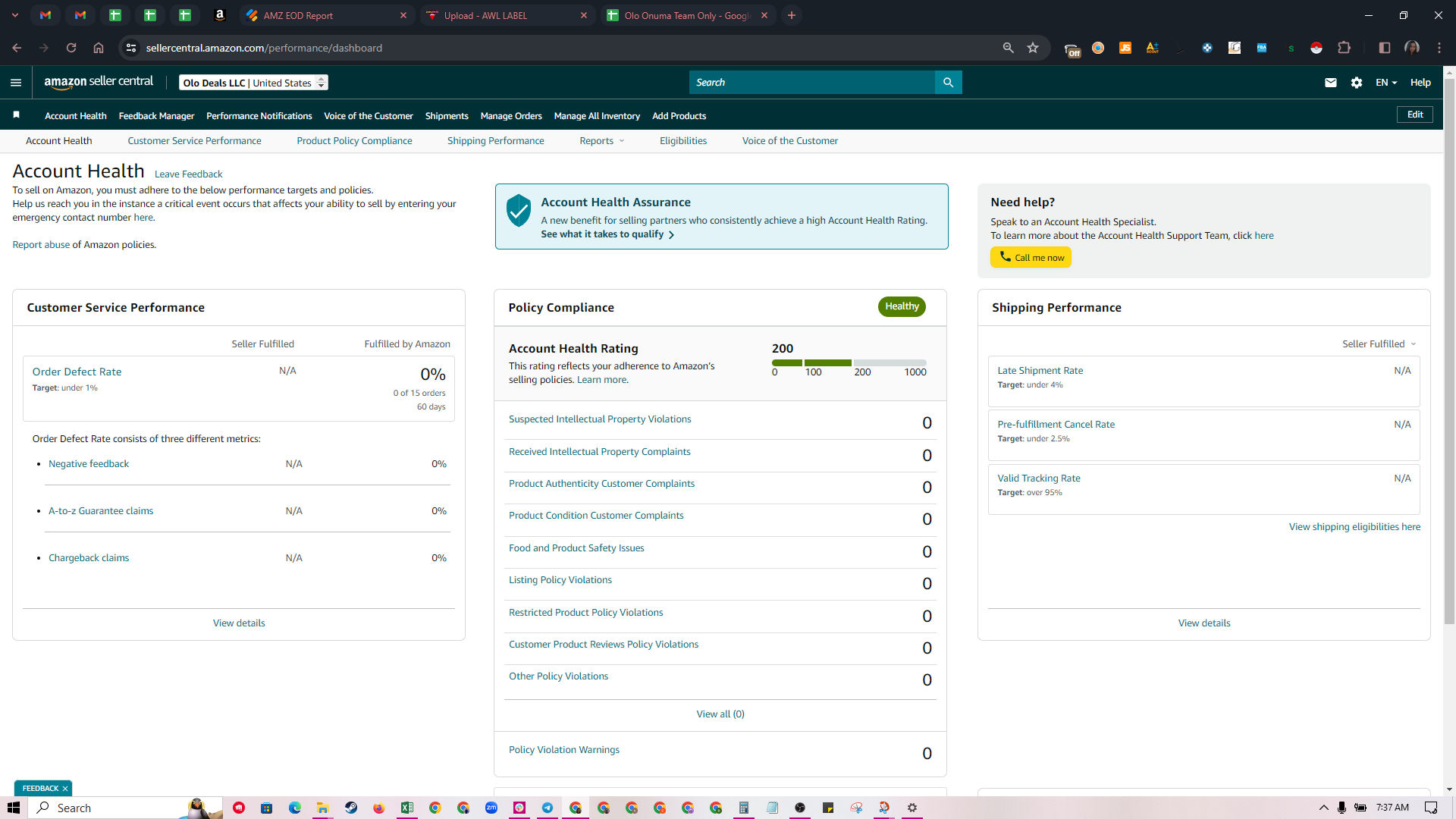
Task: Click the browser back arrow
Action: (17, 48)
